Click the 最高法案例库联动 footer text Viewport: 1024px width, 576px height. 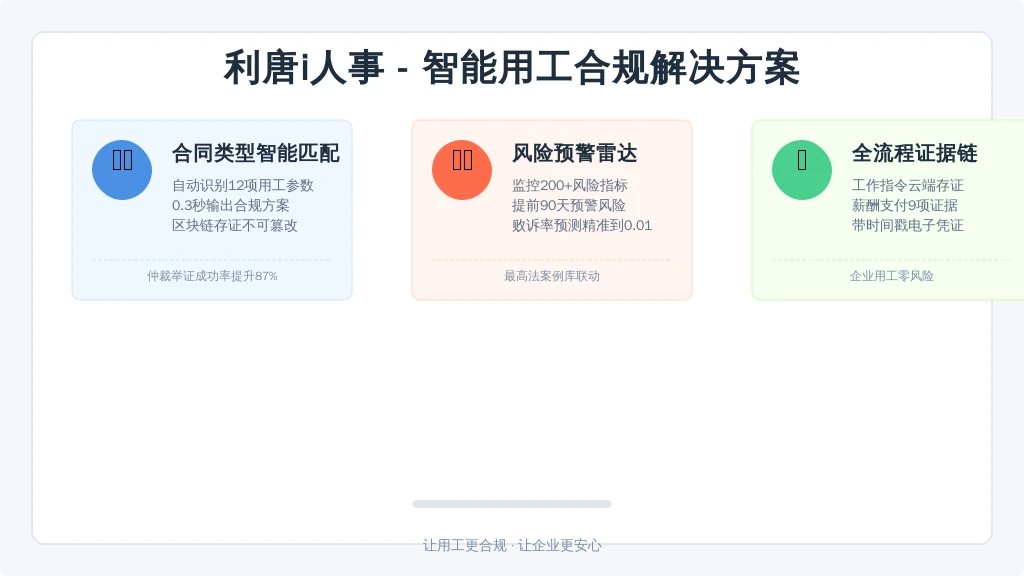pos(552,276)
